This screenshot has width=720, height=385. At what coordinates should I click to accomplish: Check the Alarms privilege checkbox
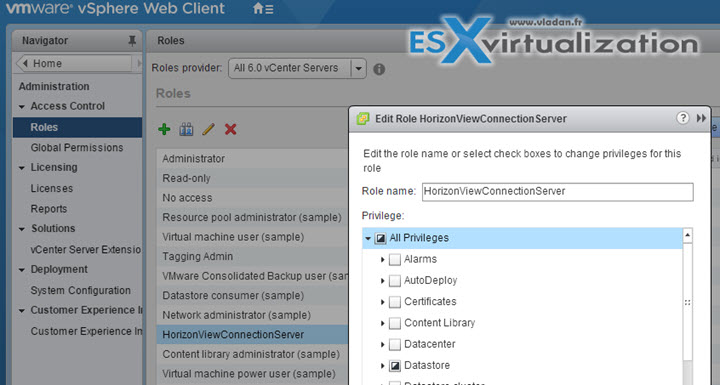click(x=395, y=260)
